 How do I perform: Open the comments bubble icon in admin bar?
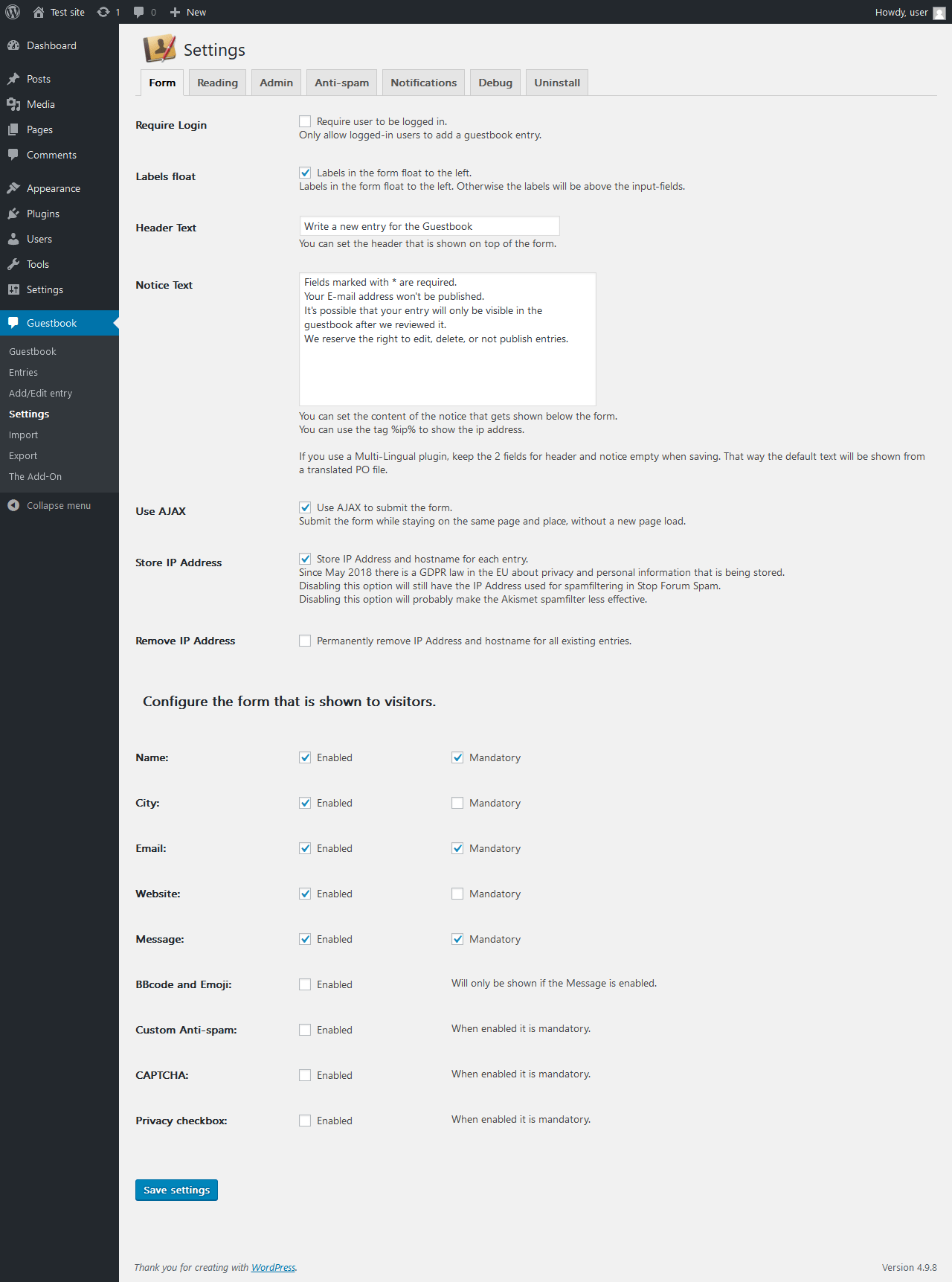click(138, 12)
